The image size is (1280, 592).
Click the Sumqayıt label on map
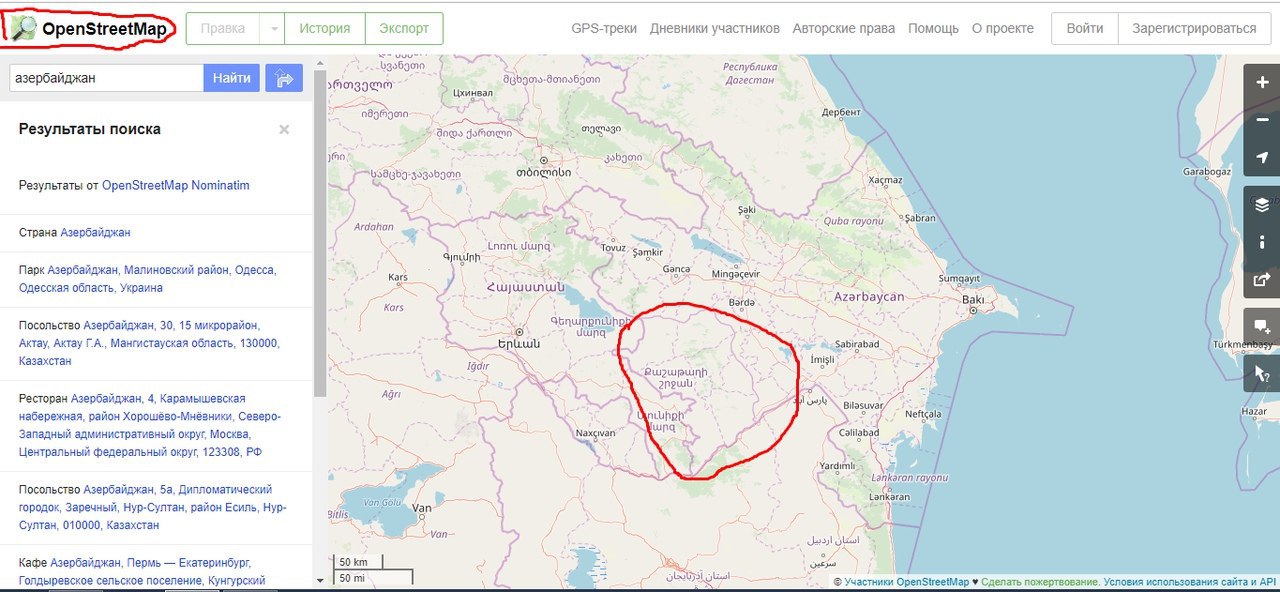click(x=960, y=278)
